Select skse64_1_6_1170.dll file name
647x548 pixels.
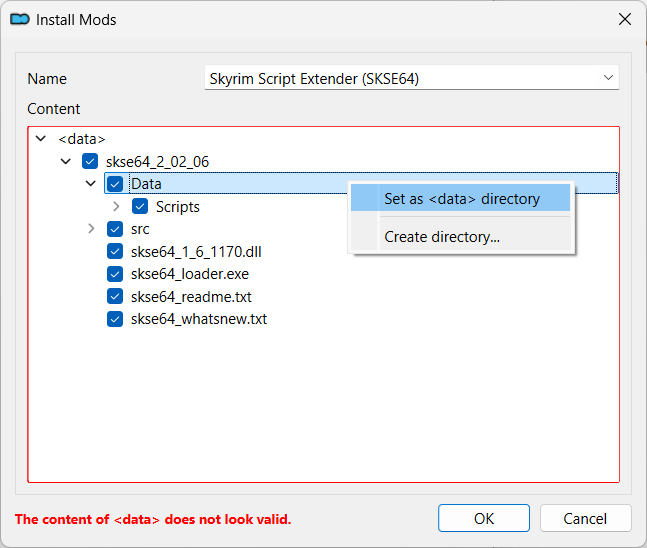click(x=196, y=252)
